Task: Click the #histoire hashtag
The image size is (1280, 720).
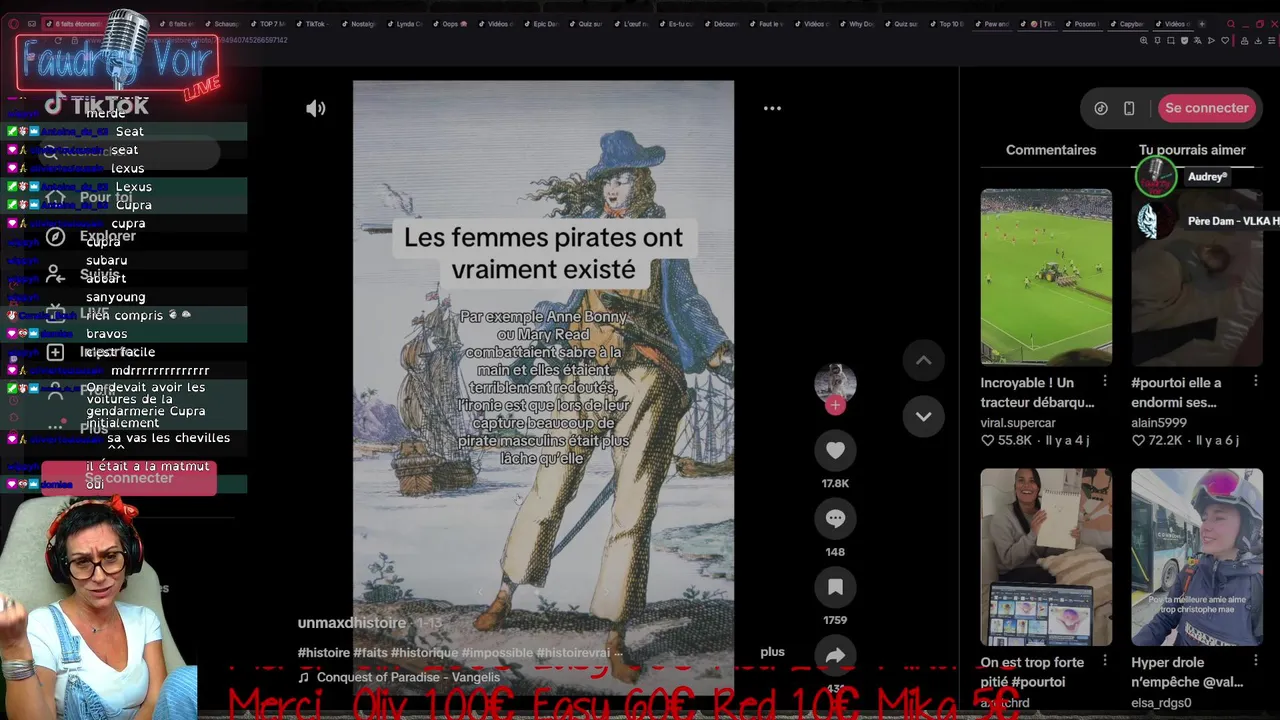Action: pos(323,653)
